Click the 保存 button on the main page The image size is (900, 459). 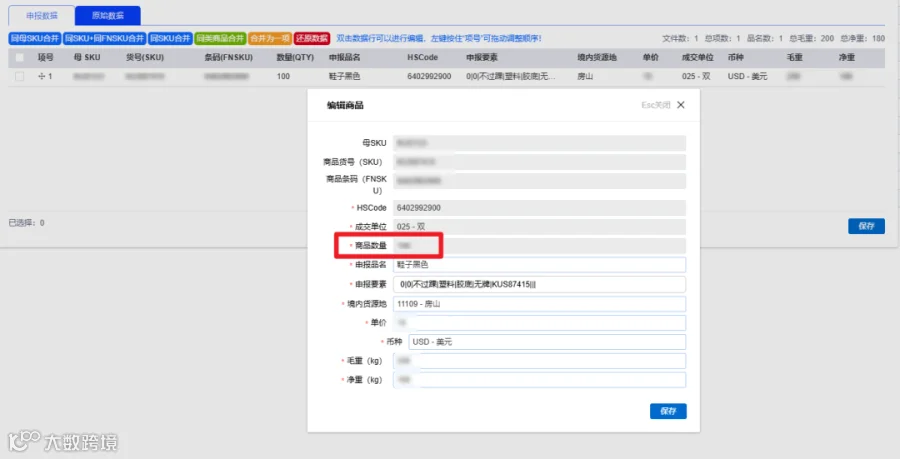pyautogui.click(x=866, y=226)
